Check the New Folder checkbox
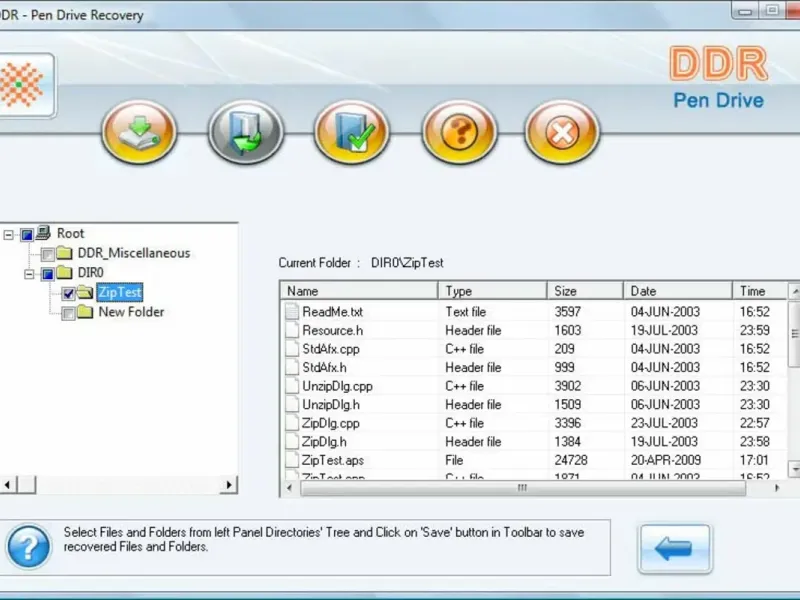The image size is (800, 600). [69, 313]
